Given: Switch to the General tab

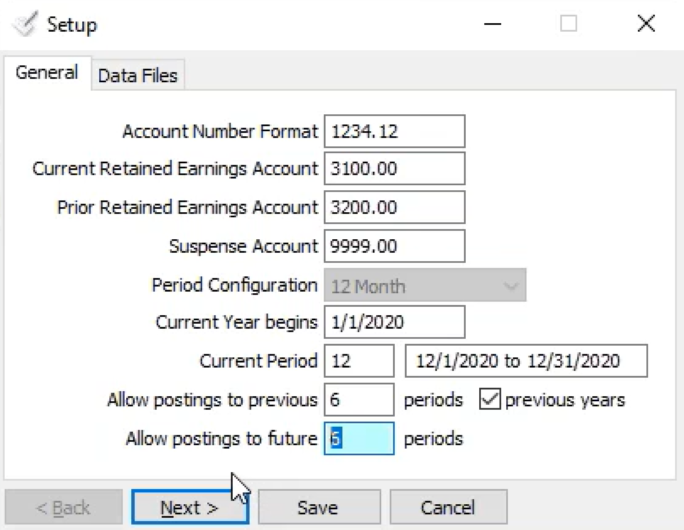Looking at the screenshot, I should pyautogui.click(x=47, y=73).
